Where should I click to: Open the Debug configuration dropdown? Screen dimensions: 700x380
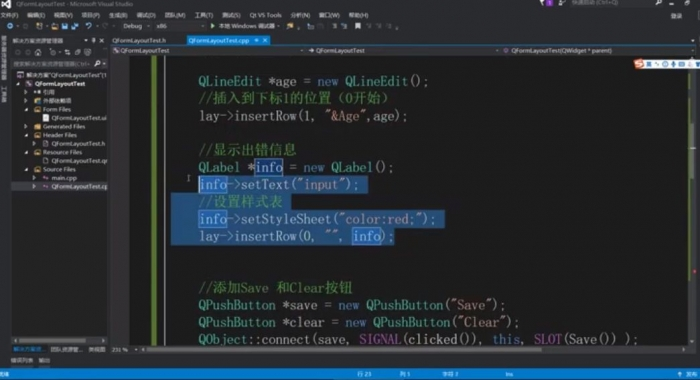coord(135,26)
